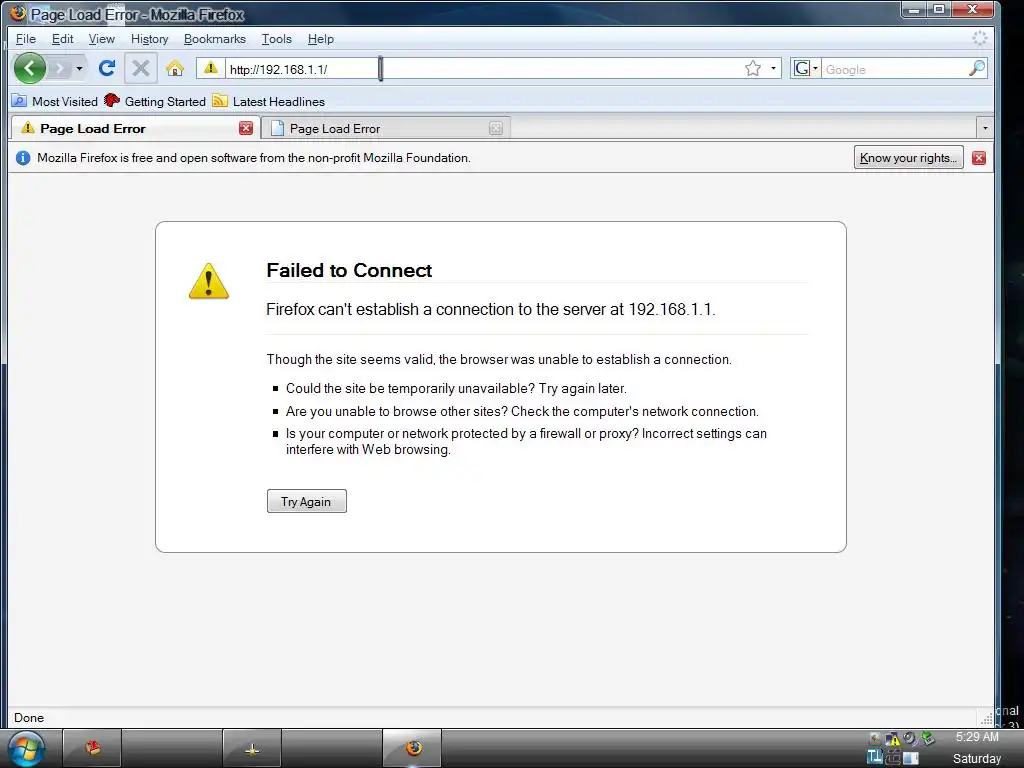This screenshot has width=1024, height=768.
Task: Click the window resize grip in status bar
Action: pos(987,719)
